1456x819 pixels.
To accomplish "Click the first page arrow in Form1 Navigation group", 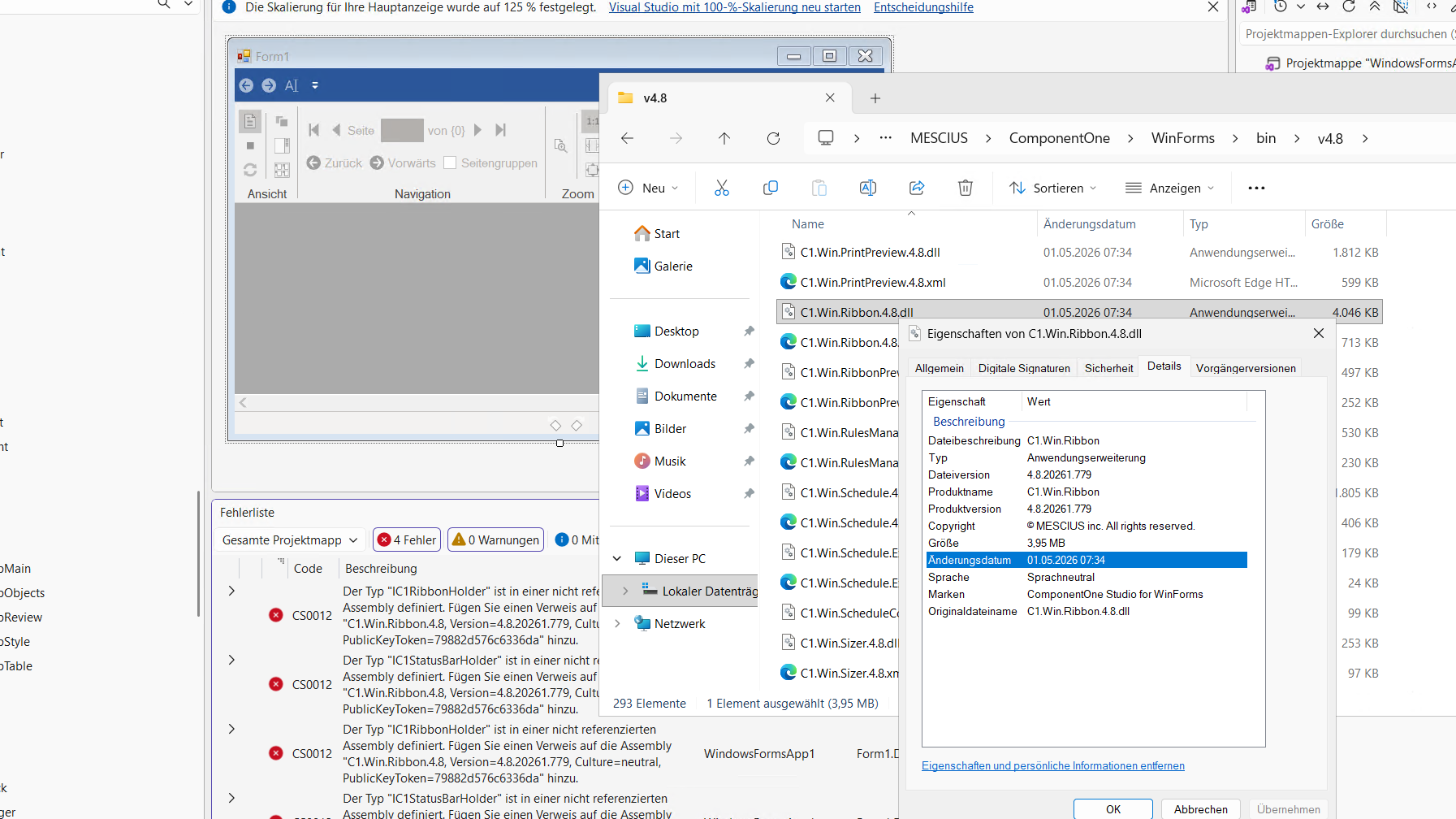I will point(314,130).
